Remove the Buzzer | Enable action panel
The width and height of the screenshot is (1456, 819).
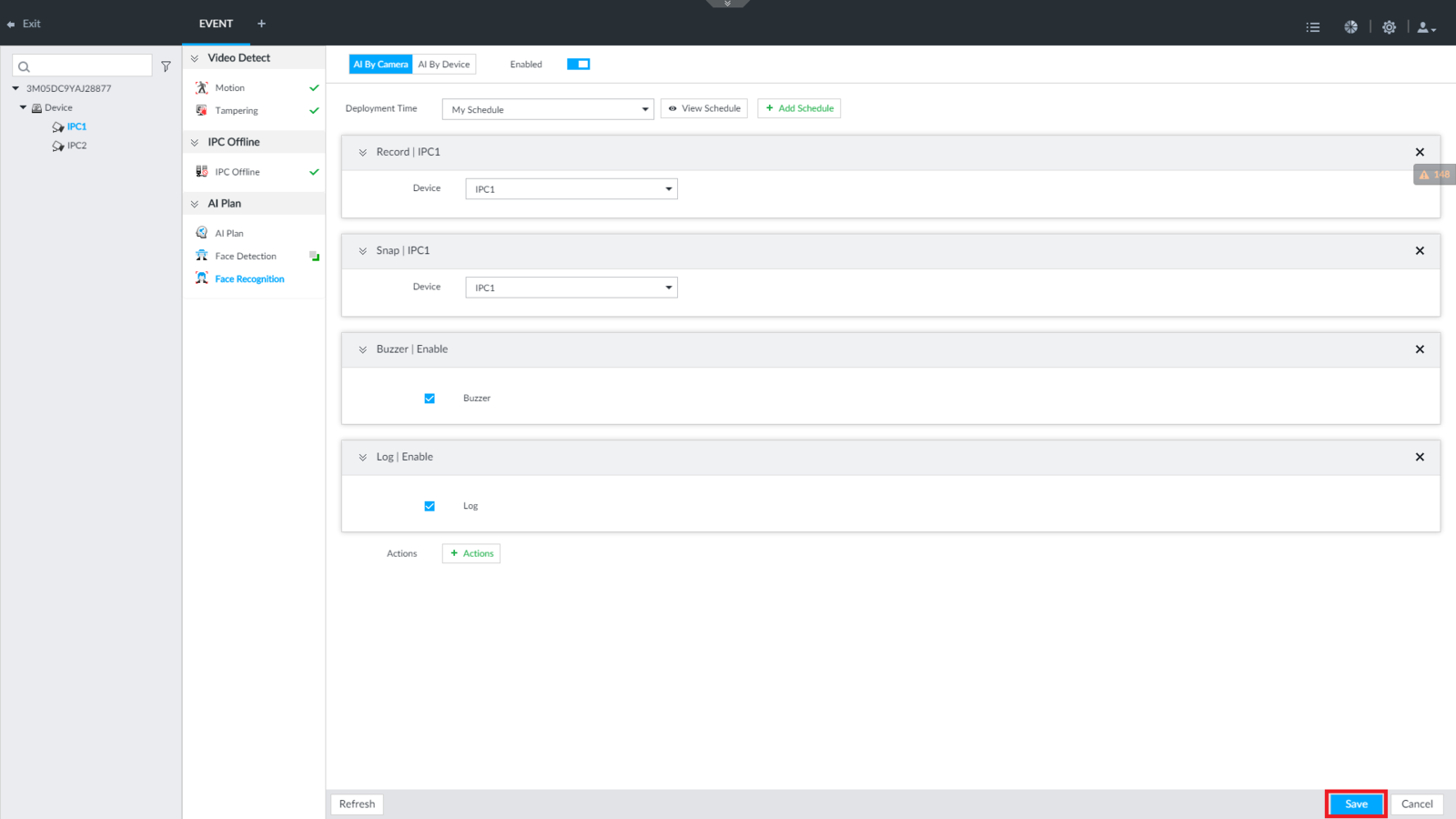tap(1420, 349)
